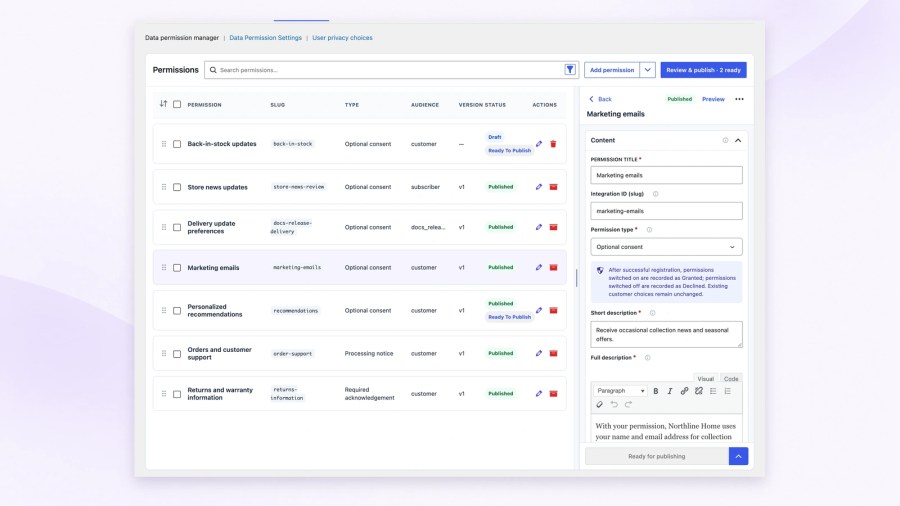Click the Ready for publishing button
The image size is (900, 506).
[x=657, y=457]
